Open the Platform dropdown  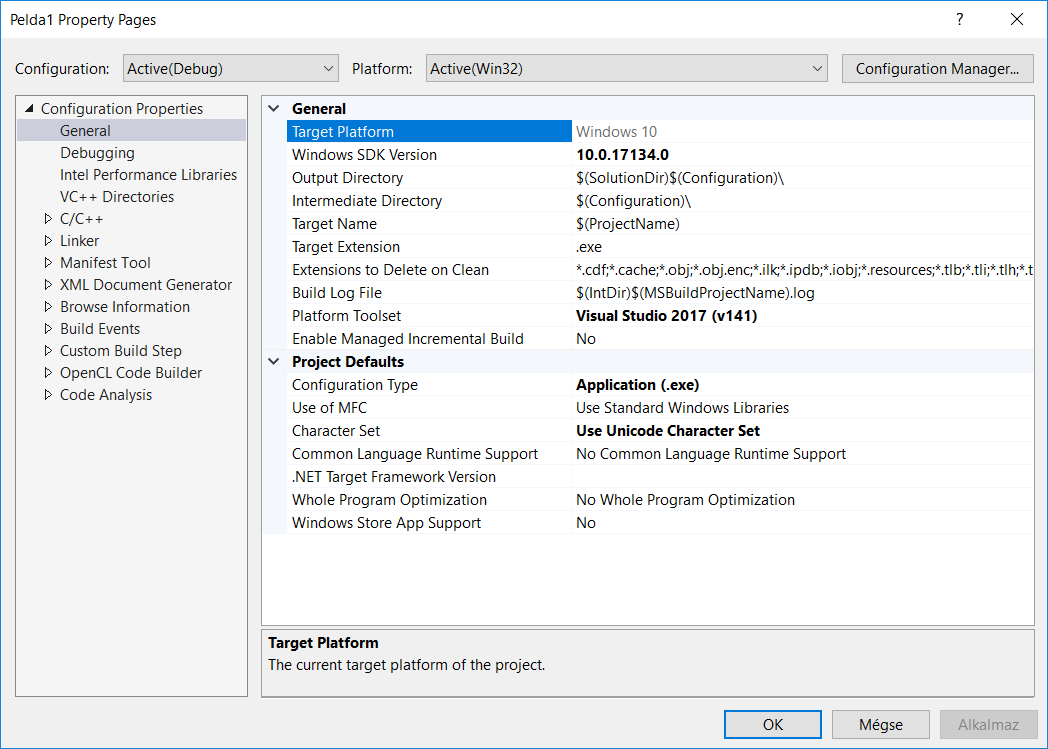[627, 69]
